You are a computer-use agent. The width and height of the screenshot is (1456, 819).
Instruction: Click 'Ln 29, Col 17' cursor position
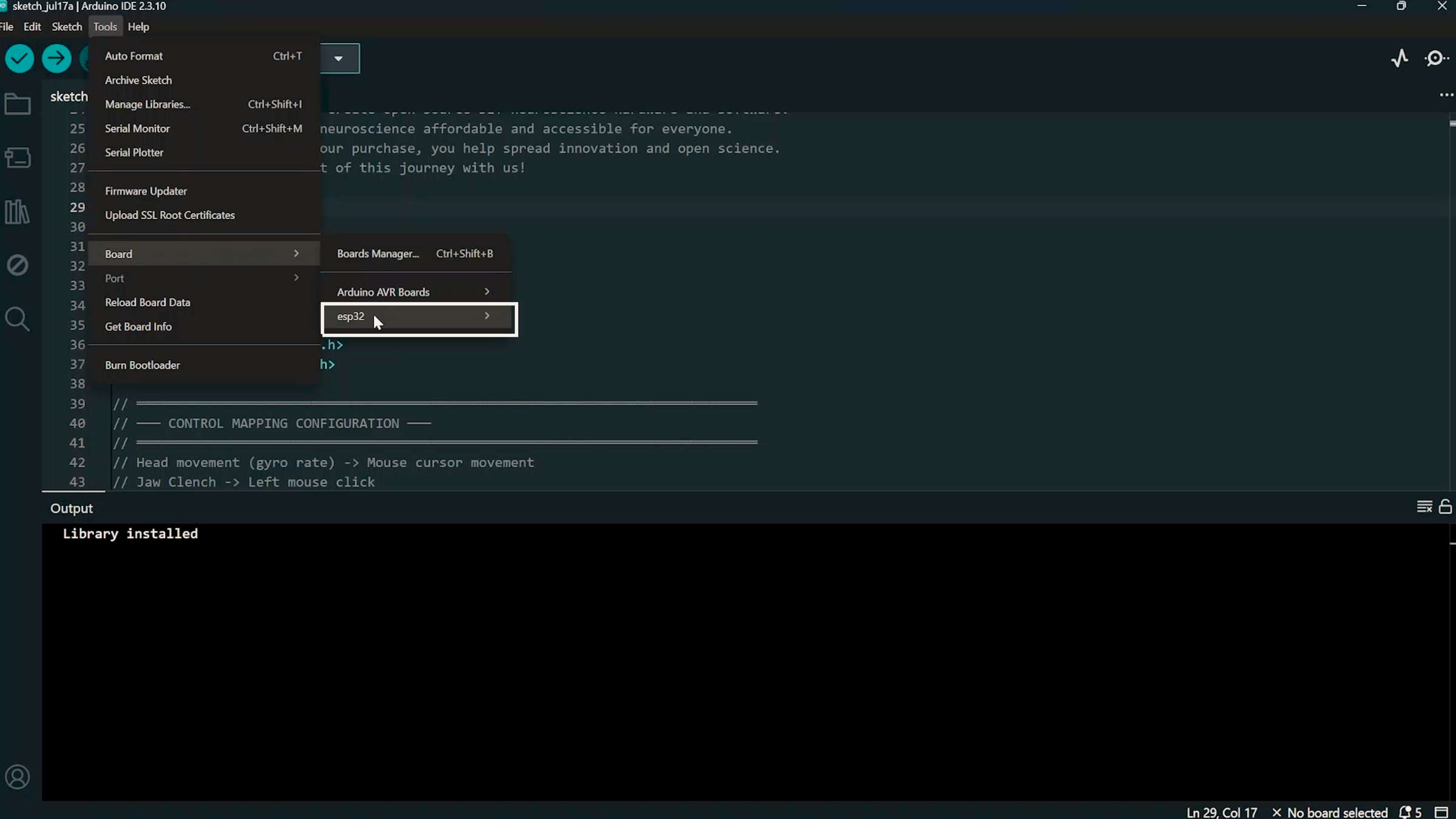1222,812
